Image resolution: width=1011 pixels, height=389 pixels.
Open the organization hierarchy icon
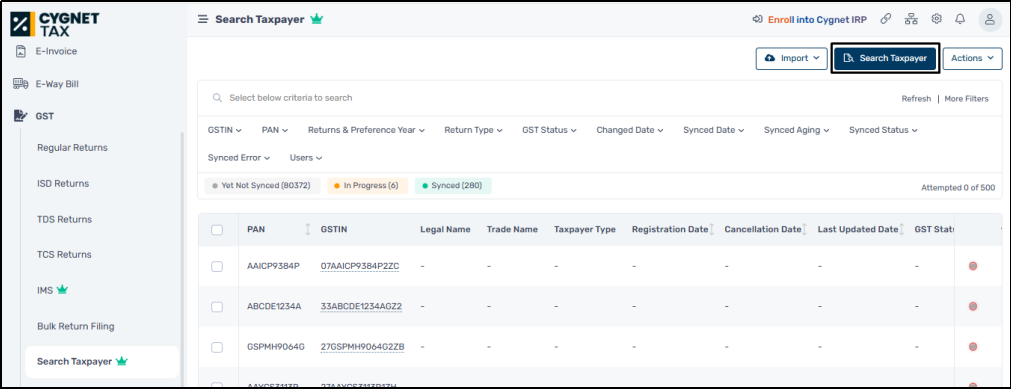coord(911,19)
